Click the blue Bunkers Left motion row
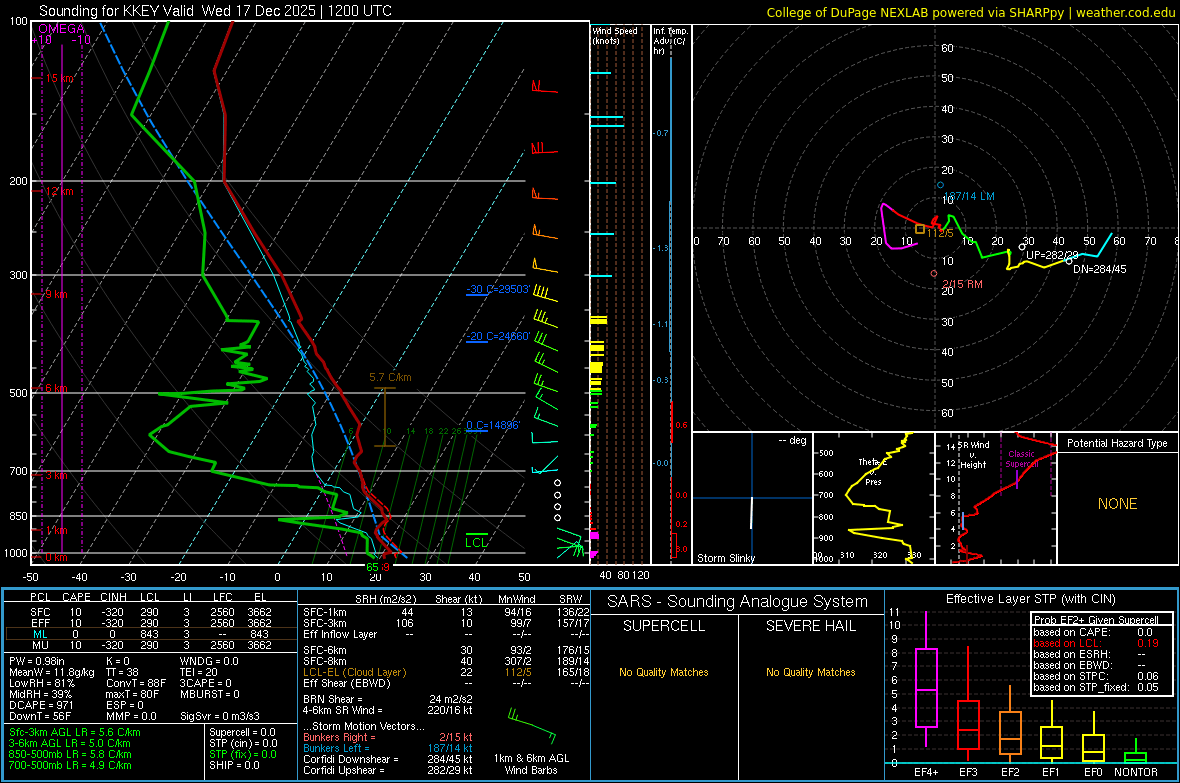 388,748
